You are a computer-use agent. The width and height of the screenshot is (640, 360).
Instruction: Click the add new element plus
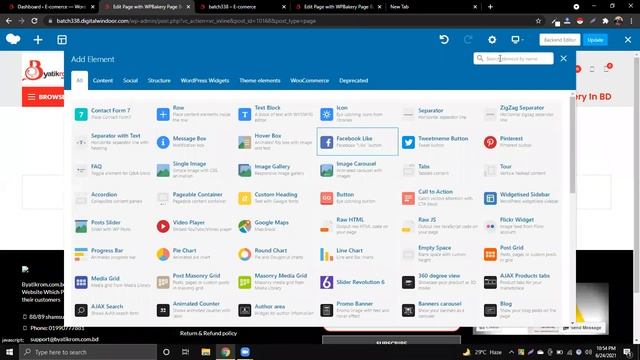click(38, 40)
